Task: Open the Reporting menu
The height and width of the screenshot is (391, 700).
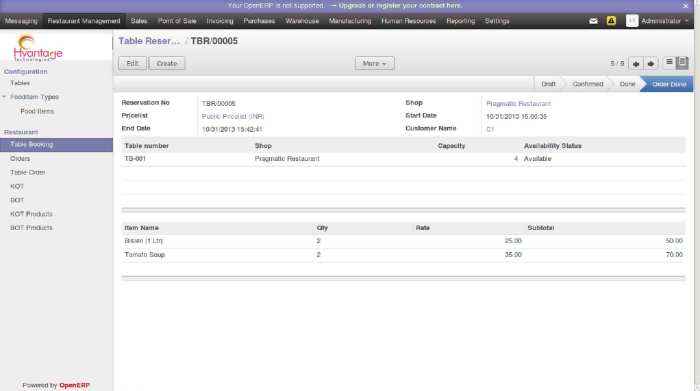Action: [x=460, y=21]
